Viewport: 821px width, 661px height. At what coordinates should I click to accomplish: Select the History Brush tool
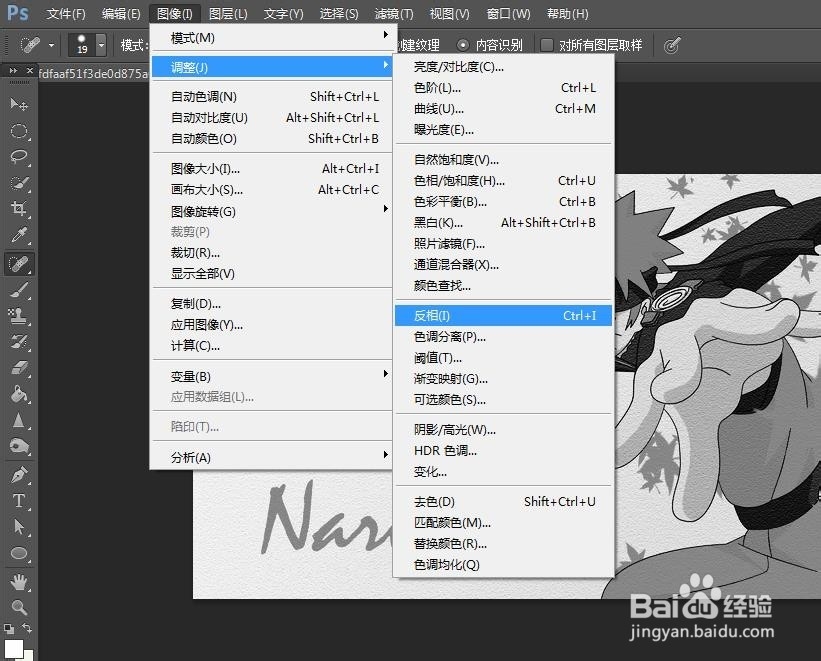point(19,342)
